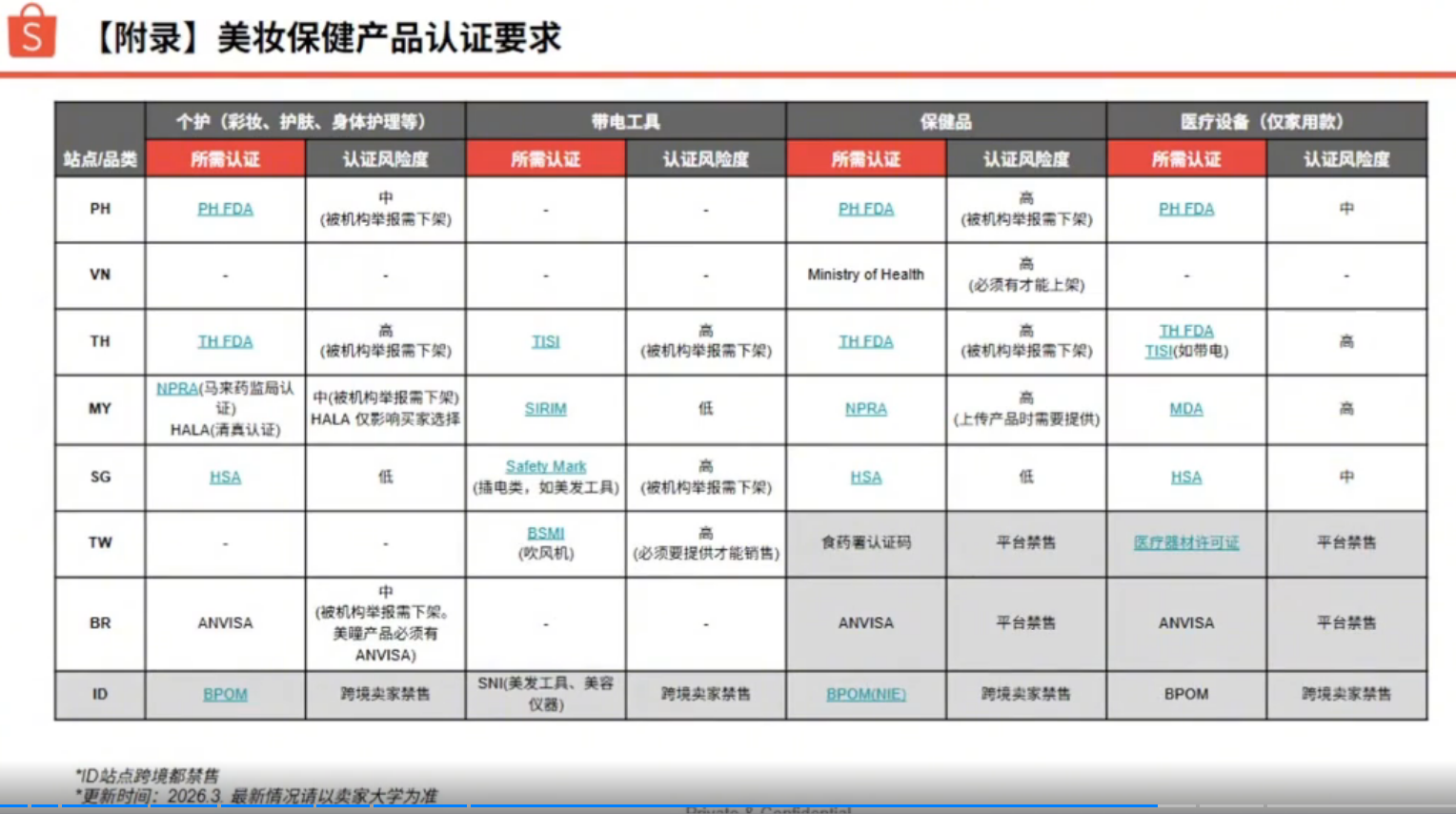Click the 保健品 column group header
Viewport: 1456px width, 814px height.
pyautogui.click(x=946, y=121)
